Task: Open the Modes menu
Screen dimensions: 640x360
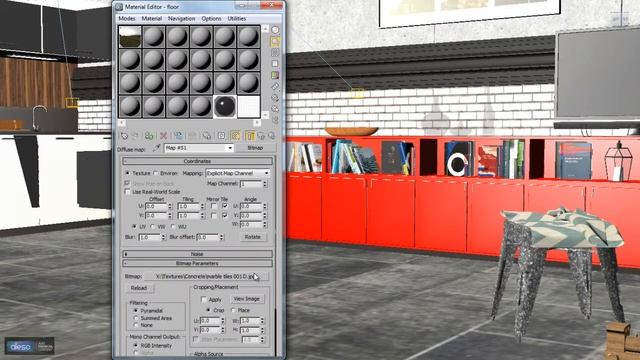Action: click(127, 18)
